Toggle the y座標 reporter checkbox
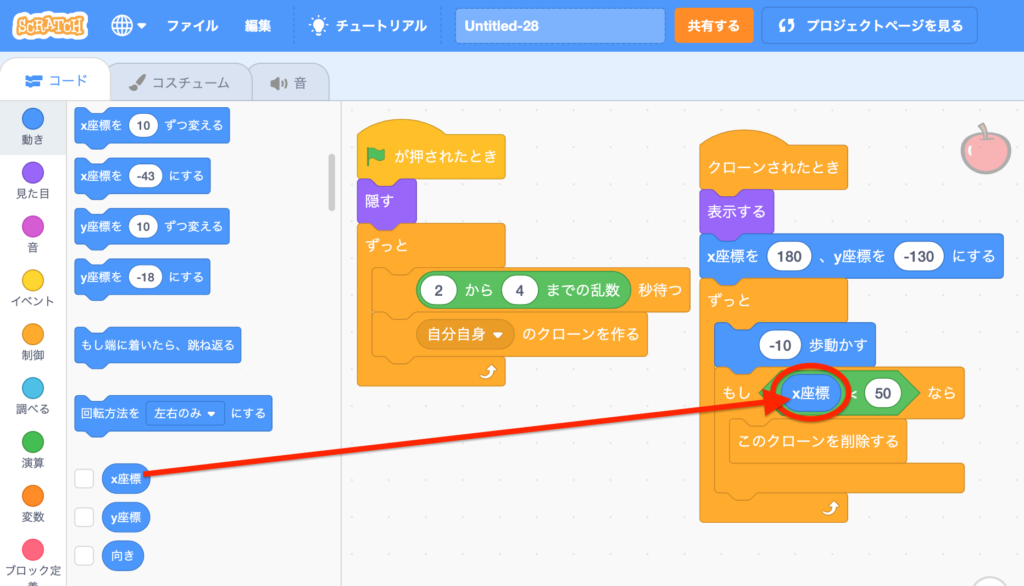The width and height of the screenshot is (1024, 586). tap(84, 517)
